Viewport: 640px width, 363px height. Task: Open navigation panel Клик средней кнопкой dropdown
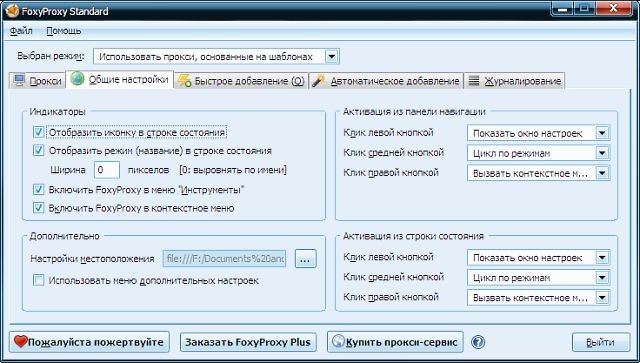(539, 153)
